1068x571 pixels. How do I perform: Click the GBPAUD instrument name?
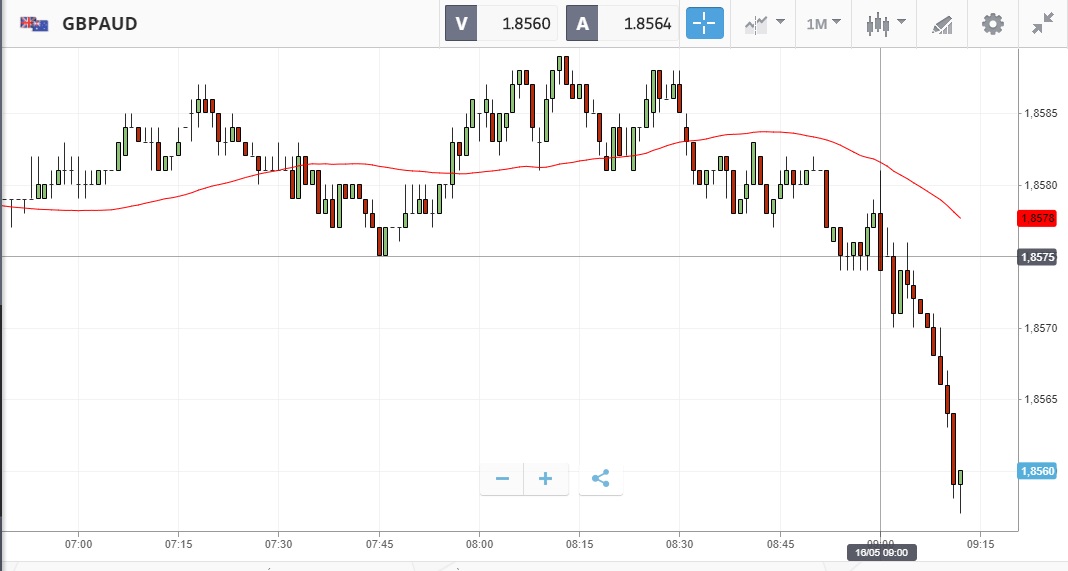(x=100, y=24)
